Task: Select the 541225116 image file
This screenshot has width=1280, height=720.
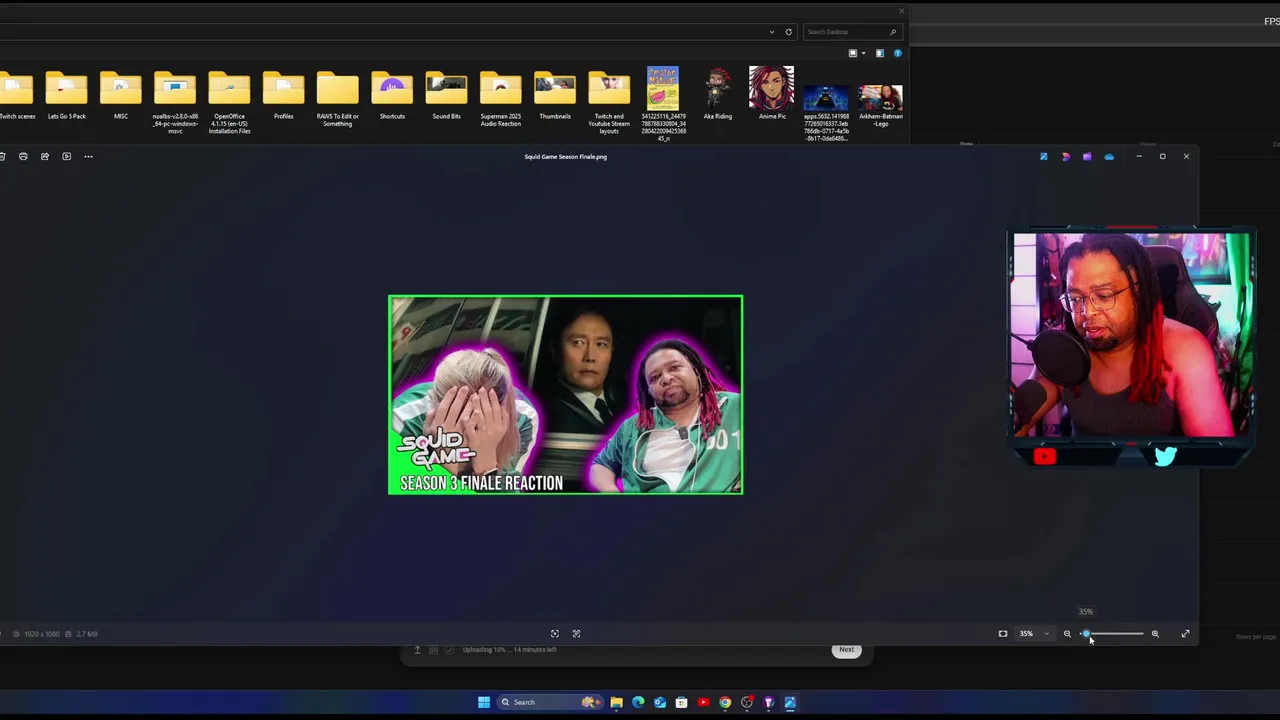Action: coord(663,104)
